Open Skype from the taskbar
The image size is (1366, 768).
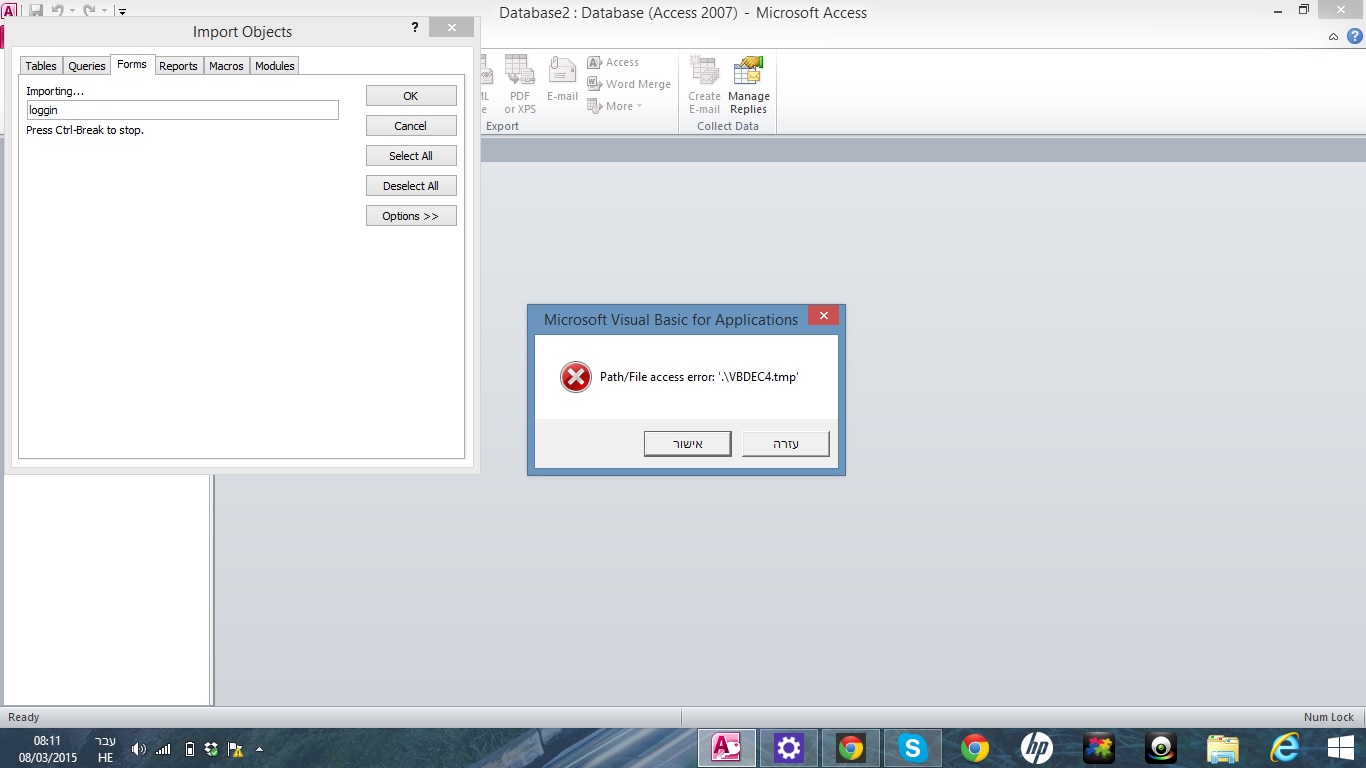pos(912,748)
